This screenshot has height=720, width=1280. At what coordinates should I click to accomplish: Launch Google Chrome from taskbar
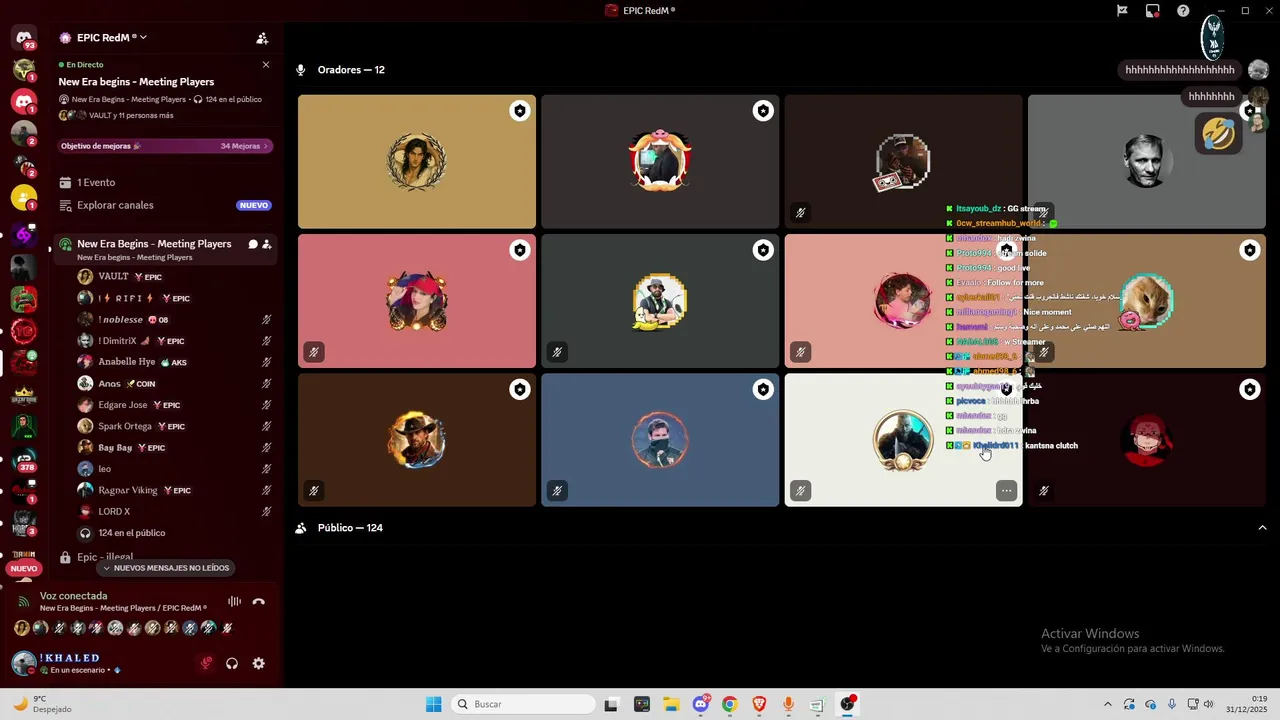729,704
